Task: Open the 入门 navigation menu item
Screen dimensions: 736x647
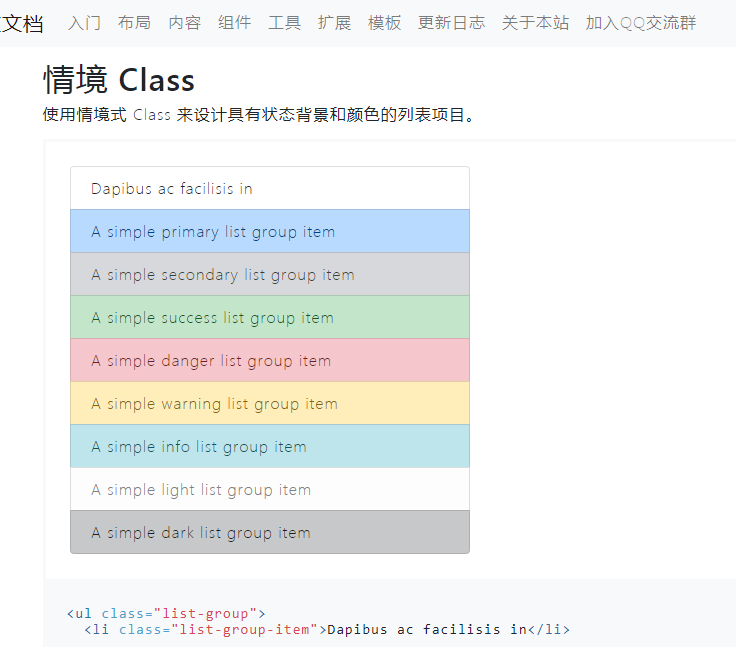Action: (x=84, y=23)
